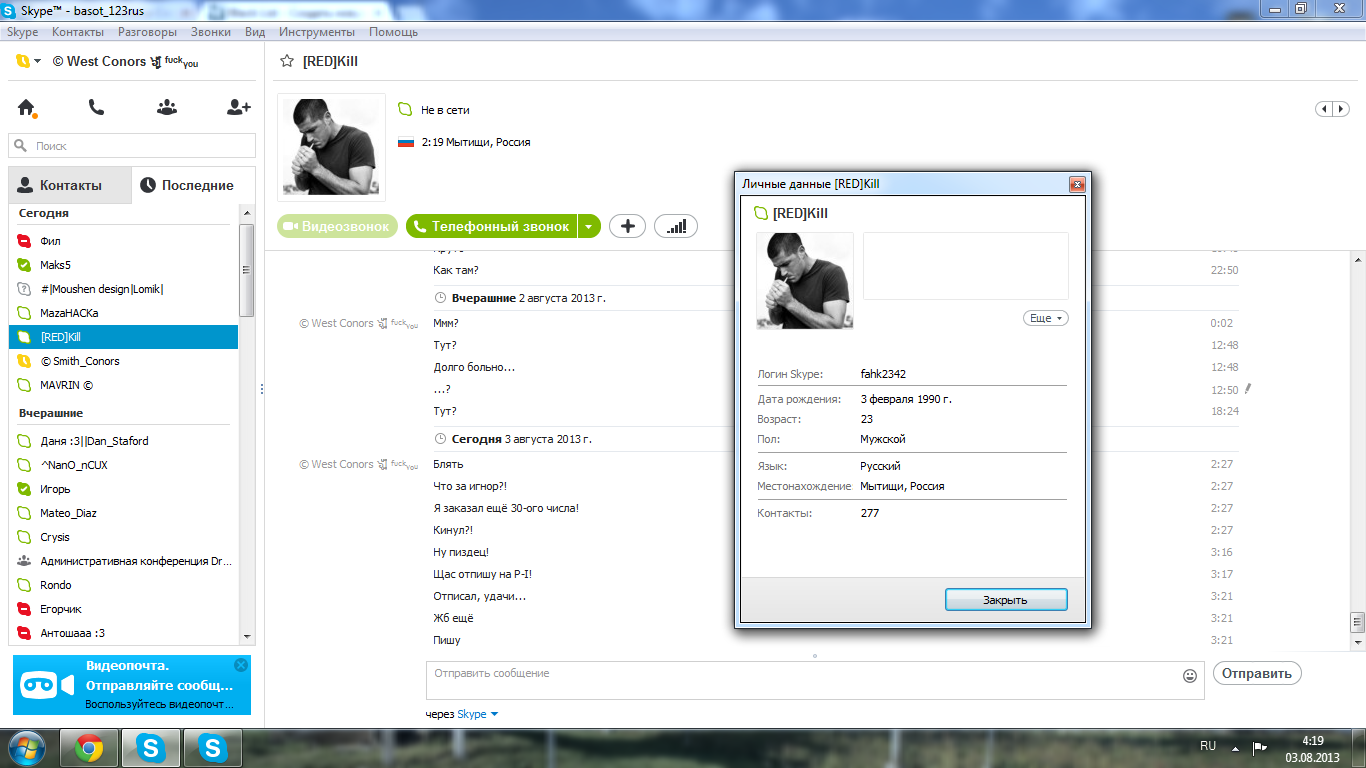Click the create group icon
1366x768 pixels.
(167, 107)
